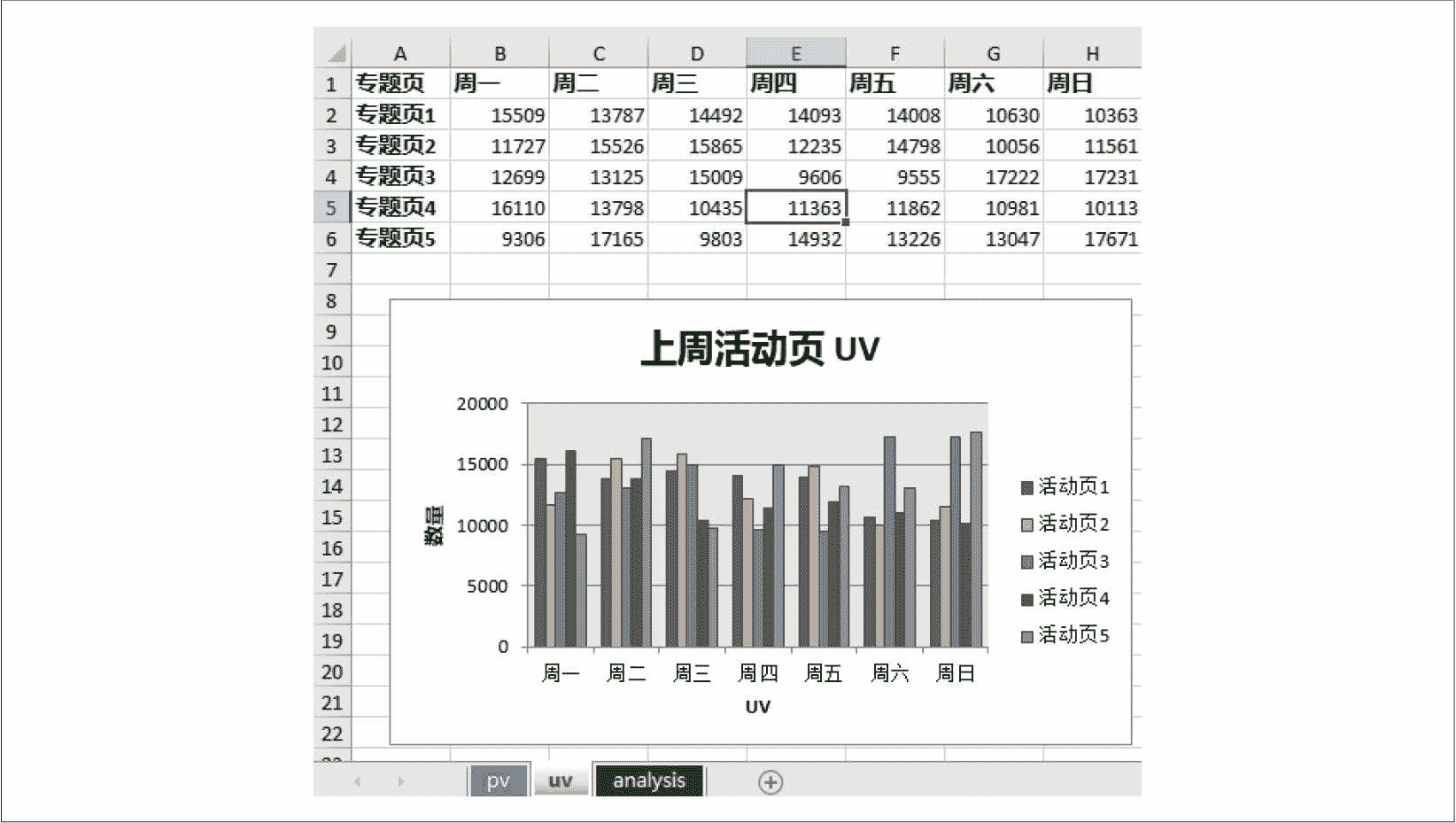Click the select-all corner triangle
Image resolution: width=1456 pixels, height=823 pixels.
337,53
